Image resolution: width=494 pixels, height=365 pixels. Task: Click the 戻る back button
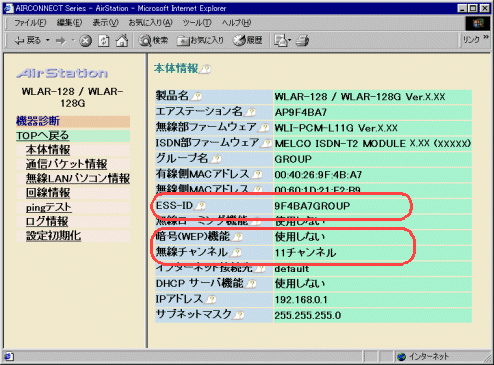pyautogui.click(x=28, y=41)
